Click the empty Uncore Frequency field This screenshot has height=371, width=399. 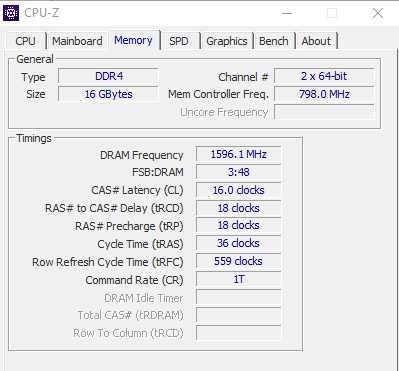point(324,112)
